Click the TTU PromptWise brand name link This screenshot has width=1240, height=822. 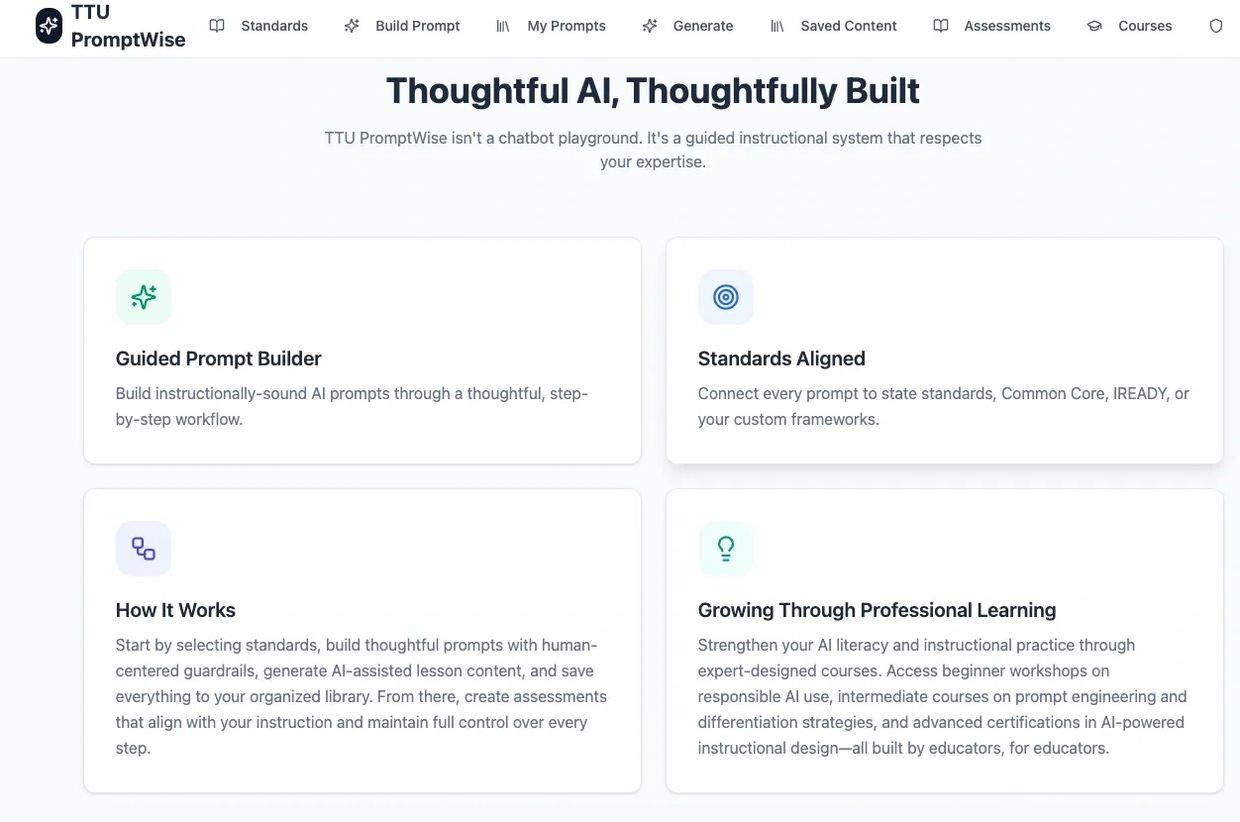click(127, 26)
